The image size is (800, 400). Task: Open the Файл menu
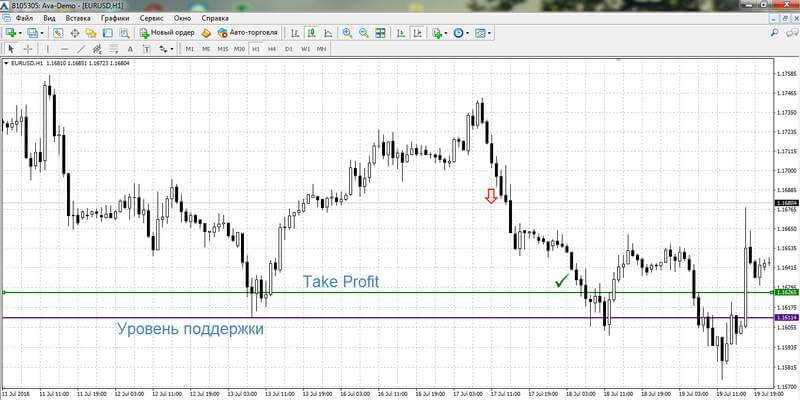pos(24,18)
